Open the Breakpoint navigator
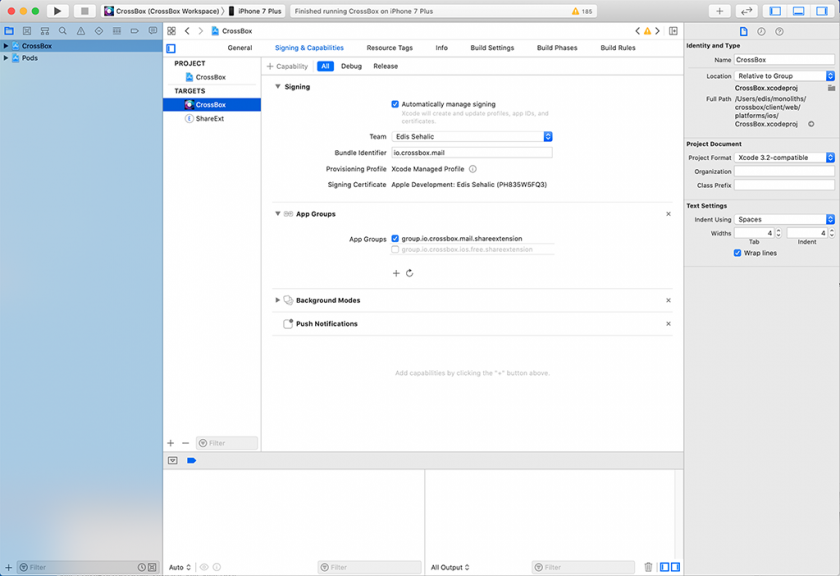 click(134, 31)
